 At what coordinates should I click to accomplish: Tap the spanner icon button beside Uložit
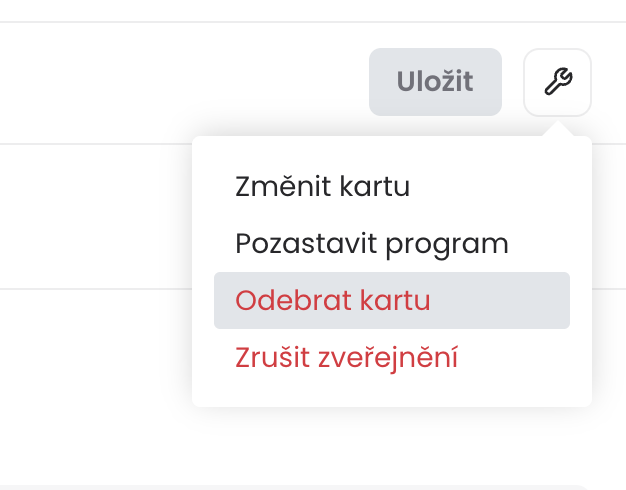557,82
